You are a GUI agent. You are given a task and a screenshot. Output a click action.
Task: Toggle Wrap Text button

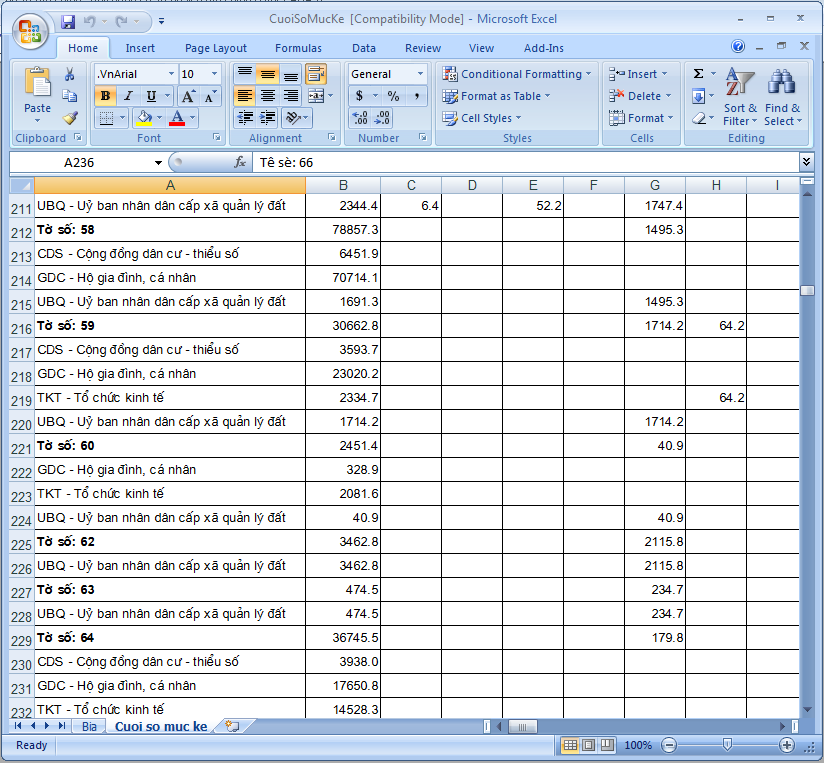click(x=316, y=74)
